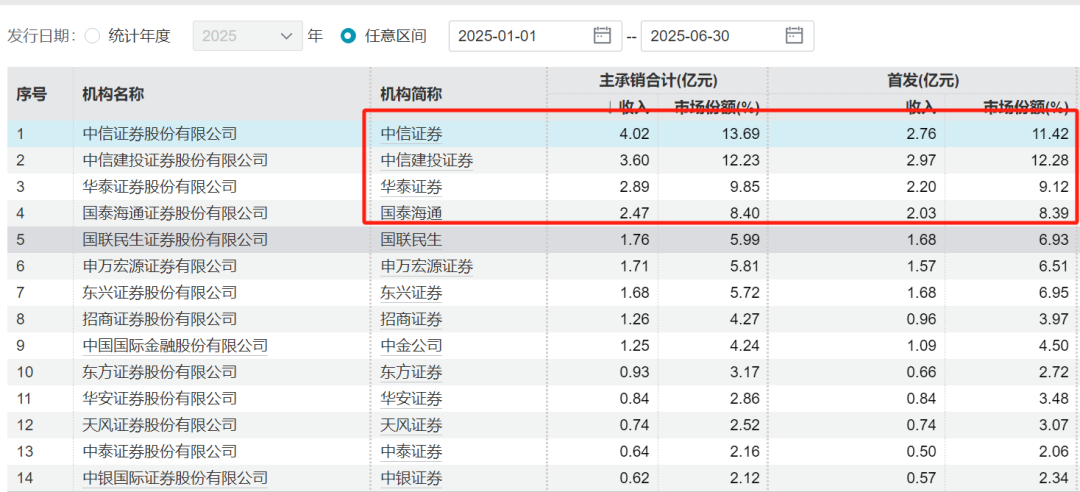Open the 中银证券 short-name link
The image size is (1080, 492).
coord(411,478)
